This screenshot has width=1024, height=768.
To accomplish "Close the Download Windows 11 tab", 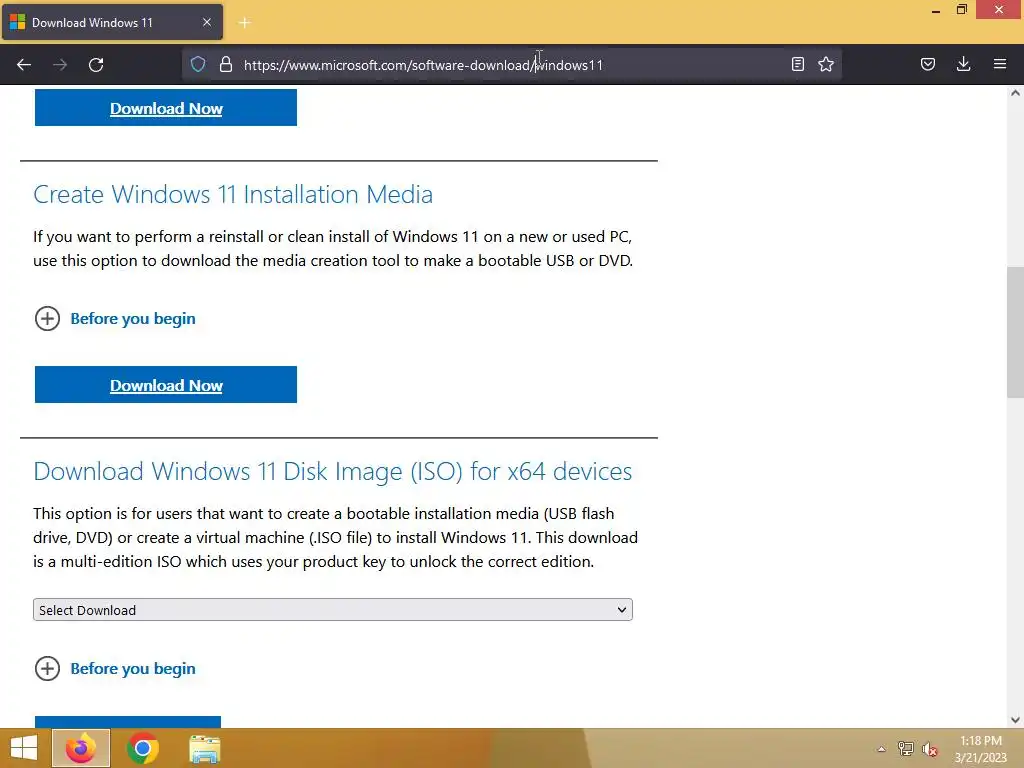I will pyautogui.click(x=206, y=22).
